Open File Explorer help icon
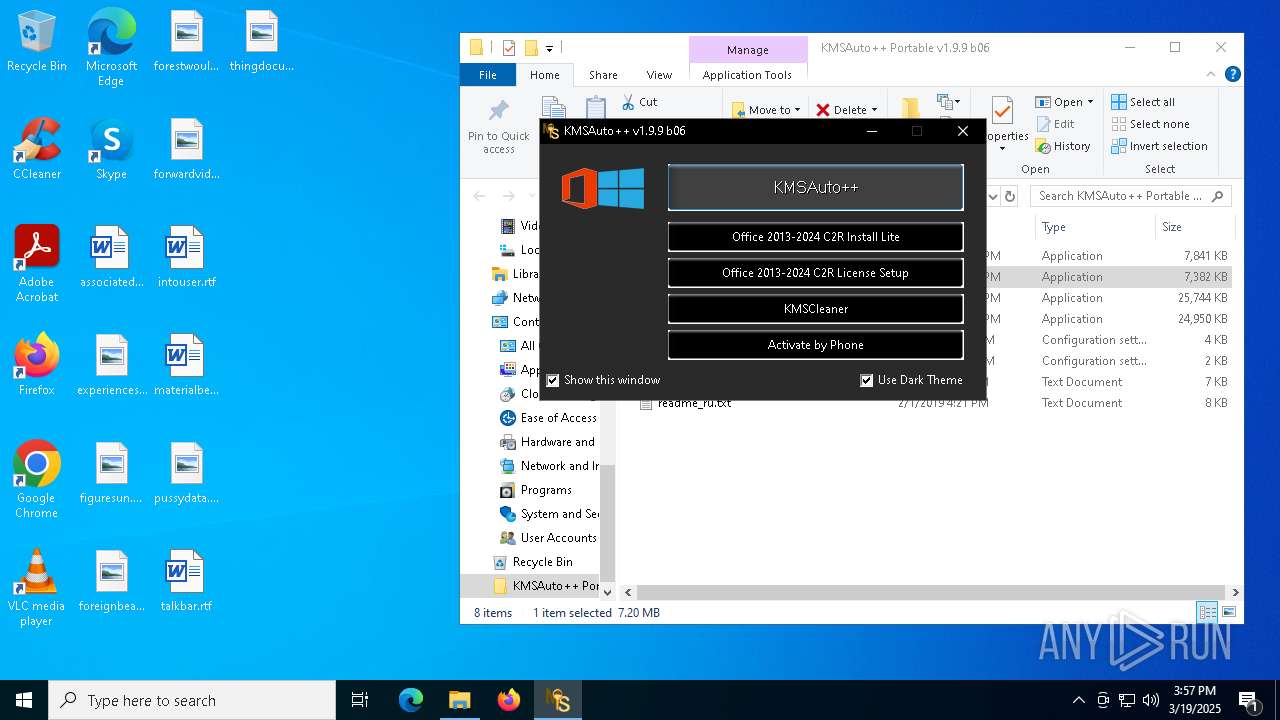1280x720 pixels. [1232, 75]
